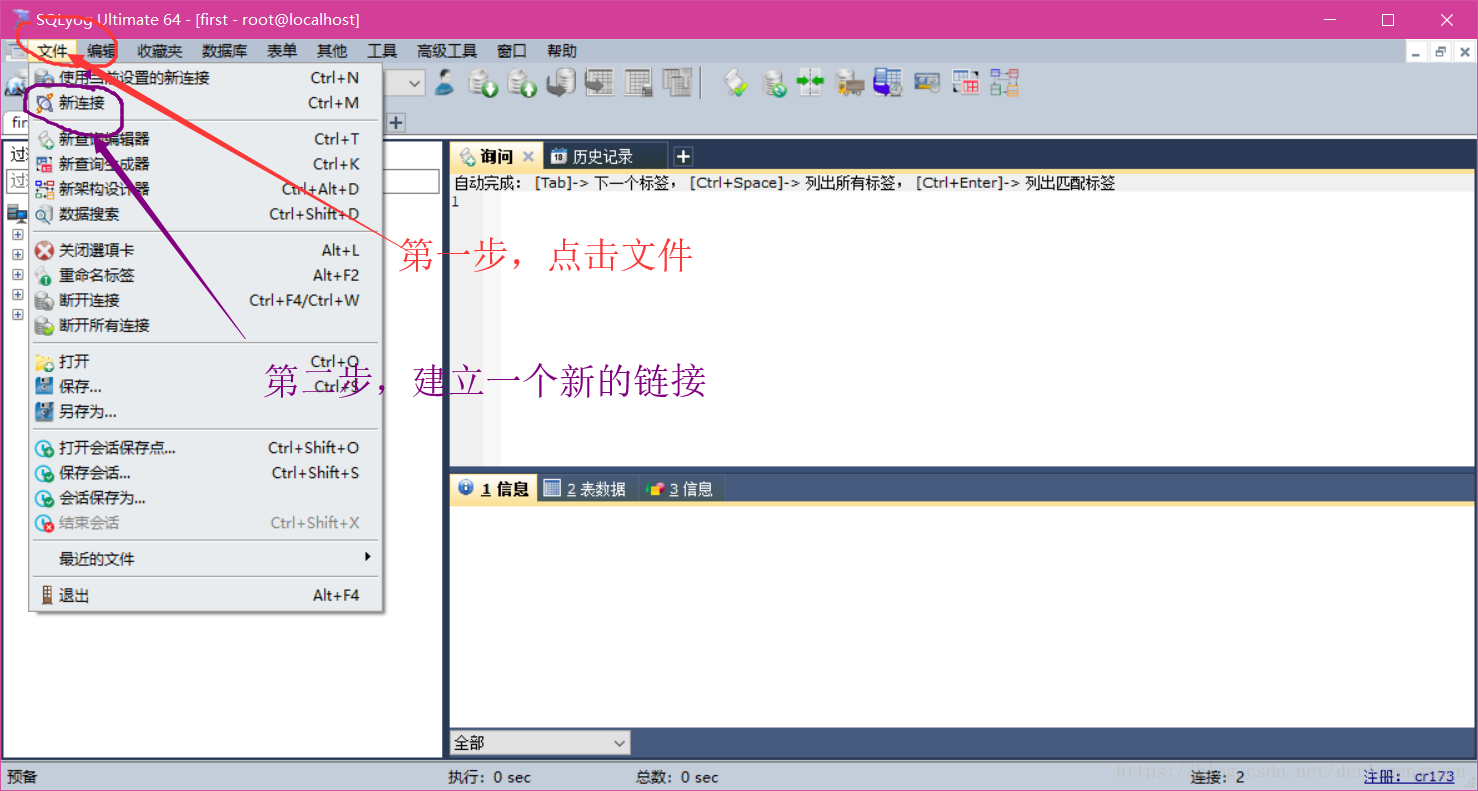Choose the Ctrl+K new query builder entry
This screenshot has width=1478, height=791.
[206, 164]
